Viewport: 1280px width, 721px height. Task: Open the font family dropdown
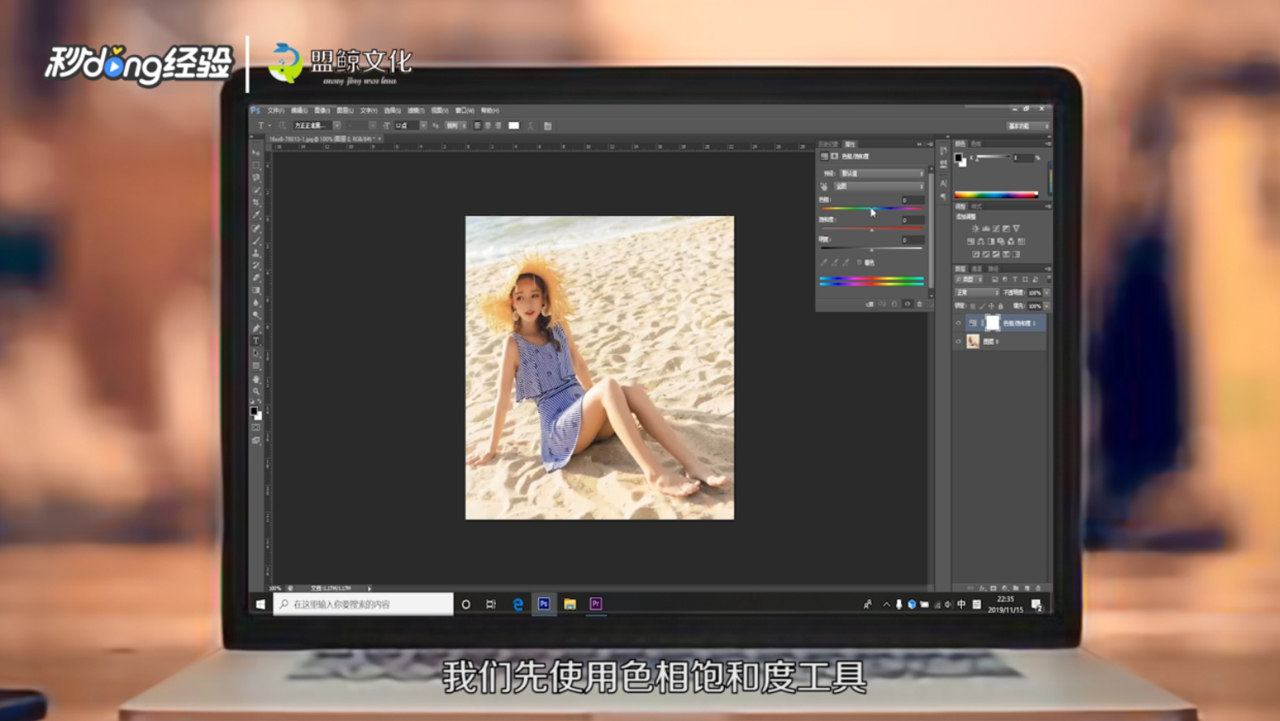pos(337,125)
